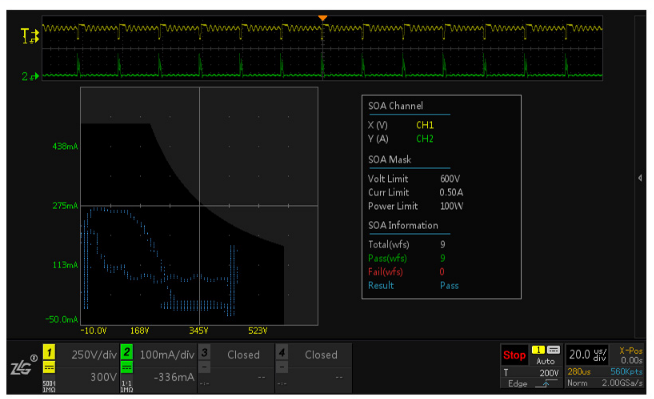Viewport: 654px width, 399px height.
Task: Click 2.00GSa/s sample rate value
Action: point(622,383)
